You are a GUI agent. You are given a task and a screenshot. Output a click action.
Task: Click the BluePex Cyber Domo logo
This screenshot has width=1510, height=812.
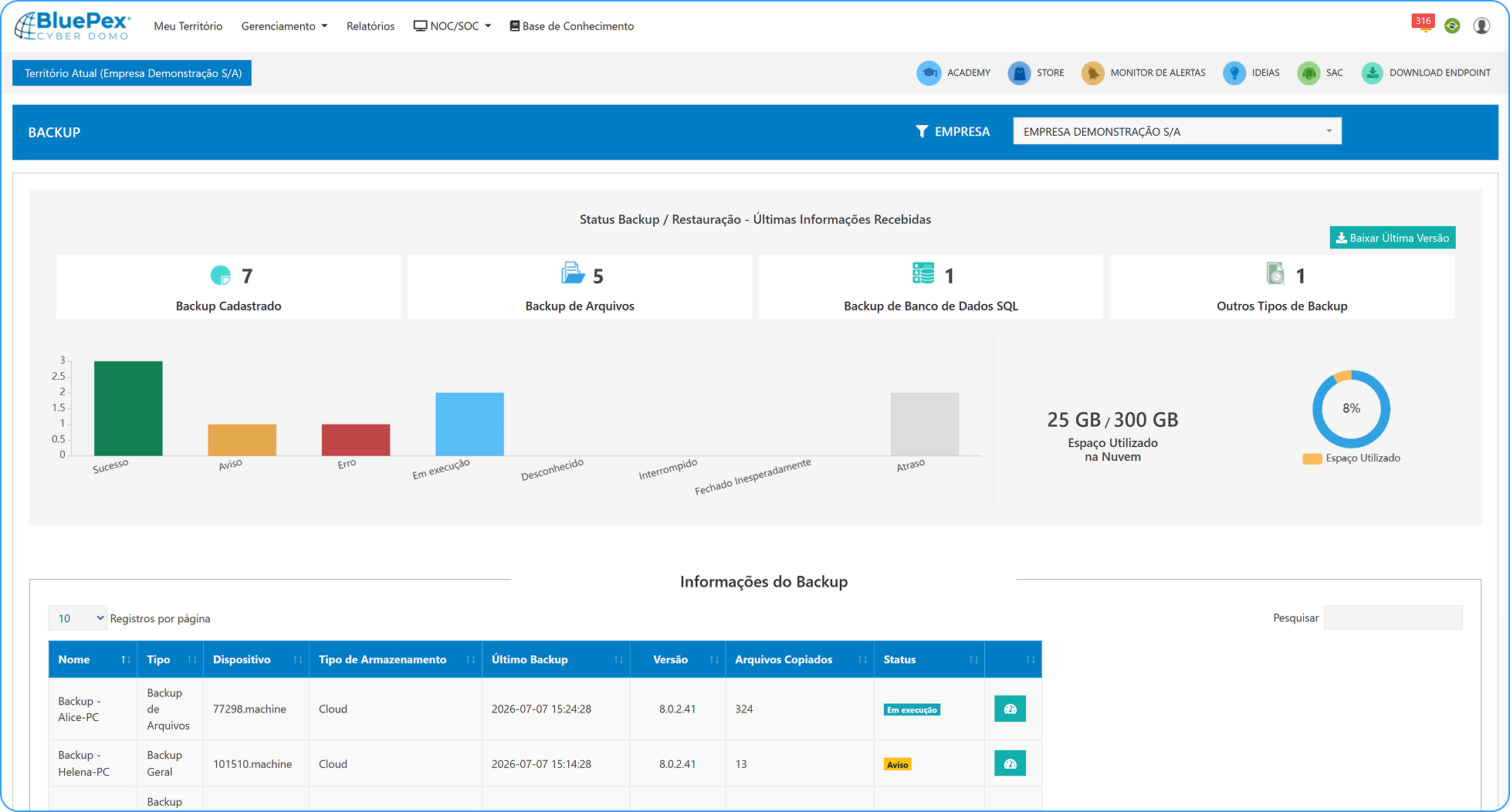click(73, 25)
